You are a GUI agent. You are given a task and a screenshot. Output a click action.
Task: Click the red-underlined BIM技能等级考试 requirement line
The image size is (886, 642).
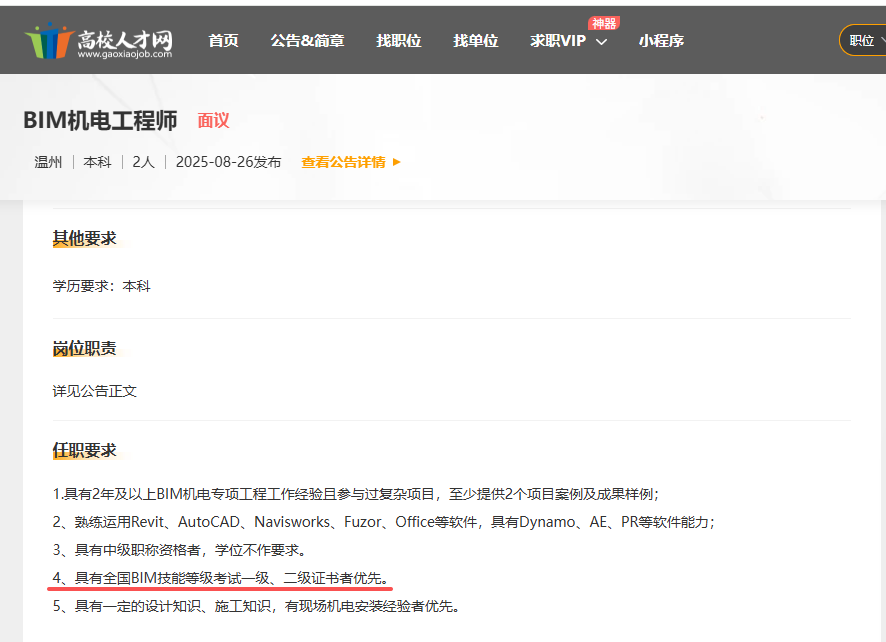(222, 578)
